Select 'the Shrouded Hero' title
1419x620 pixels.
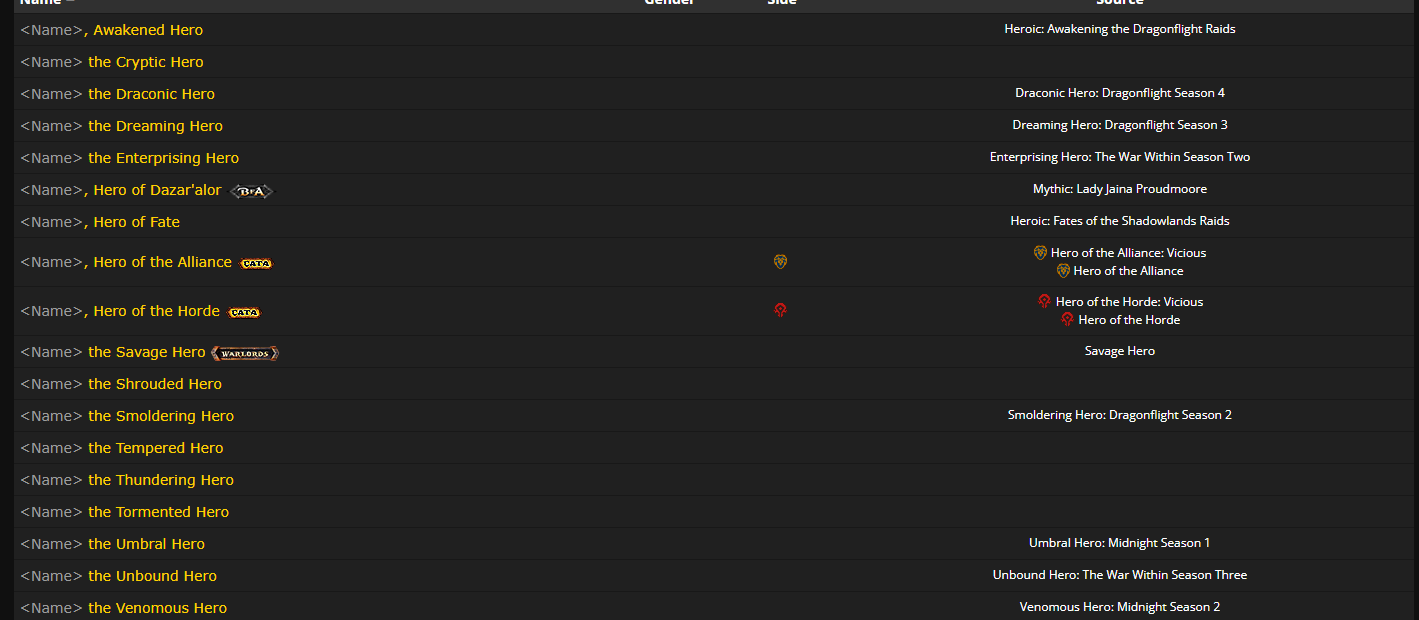pos(155,384)
